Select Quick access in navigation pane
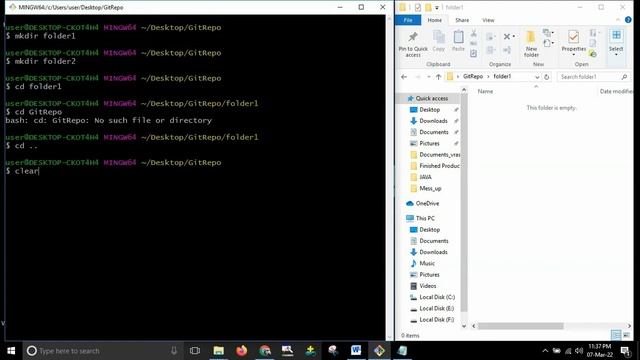This screenshot has width=640, height=360. (431, 98)
